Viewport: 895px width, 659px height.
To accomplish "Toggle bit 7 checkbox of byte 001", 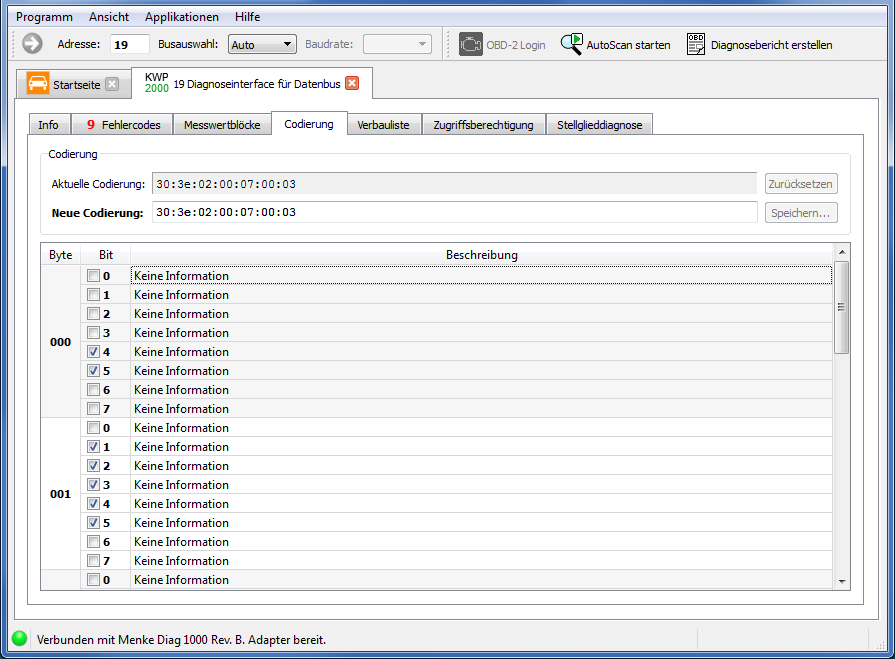I will coord(93,561).
